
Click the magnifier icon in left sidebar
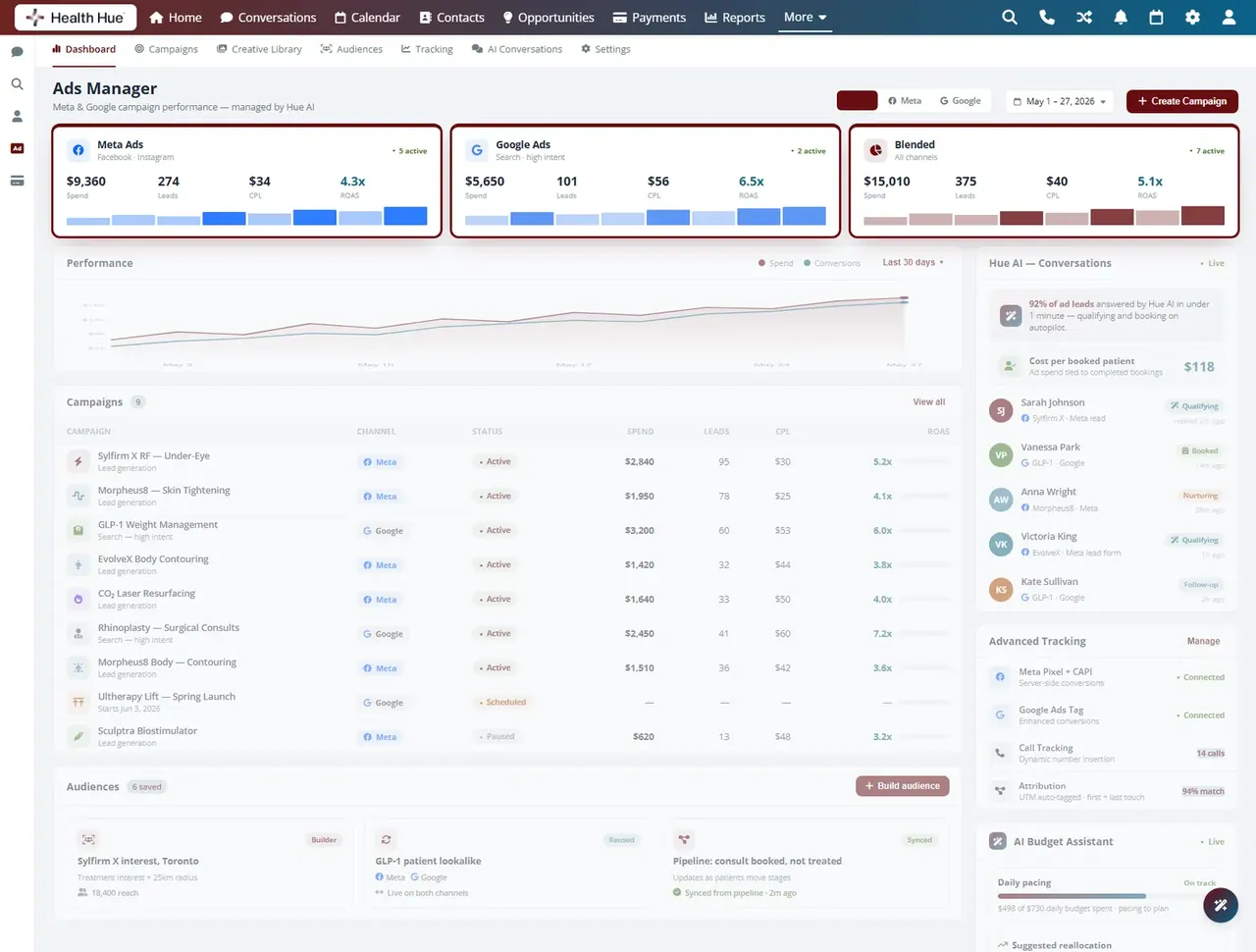point(17,84)
